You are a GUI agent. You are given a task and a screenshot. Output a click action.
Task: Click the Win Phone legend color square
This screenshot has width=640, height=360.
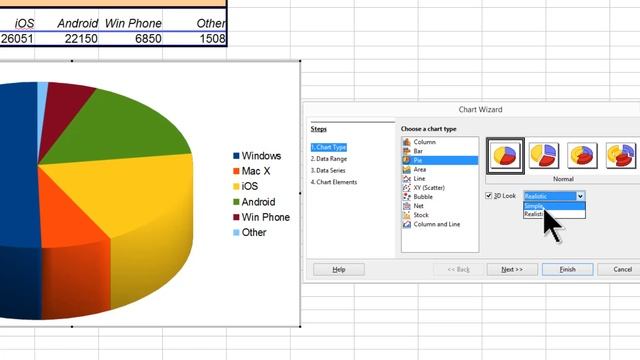click(x=236, y=217)
